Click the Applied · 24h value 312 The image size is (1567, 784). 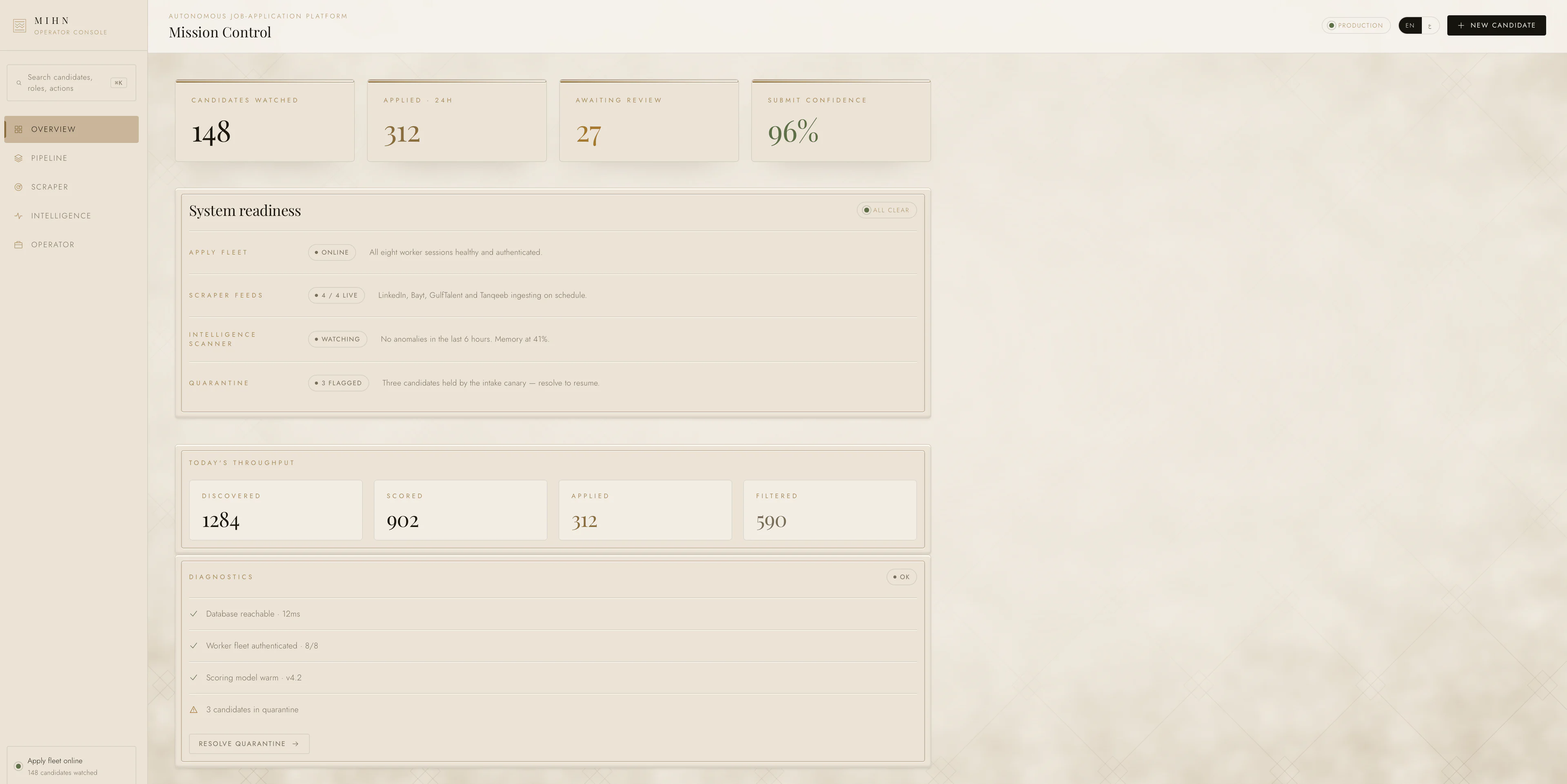402,133
